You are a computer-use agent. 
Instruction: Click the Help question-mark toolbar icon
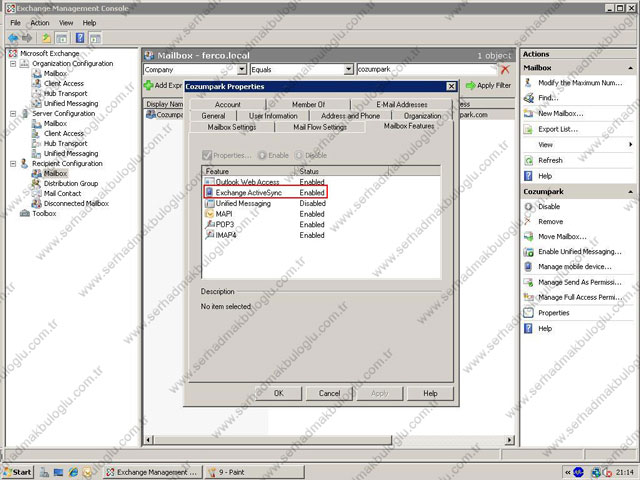pyautogui.click(x=80, y=38)
